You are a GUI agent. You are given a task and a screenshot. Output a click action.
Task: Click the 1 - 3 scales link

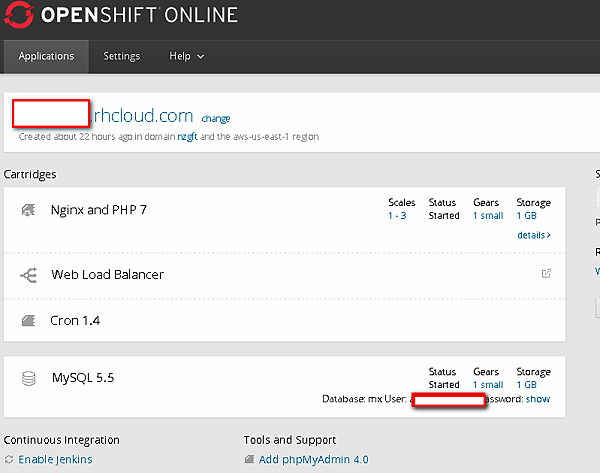397,216
